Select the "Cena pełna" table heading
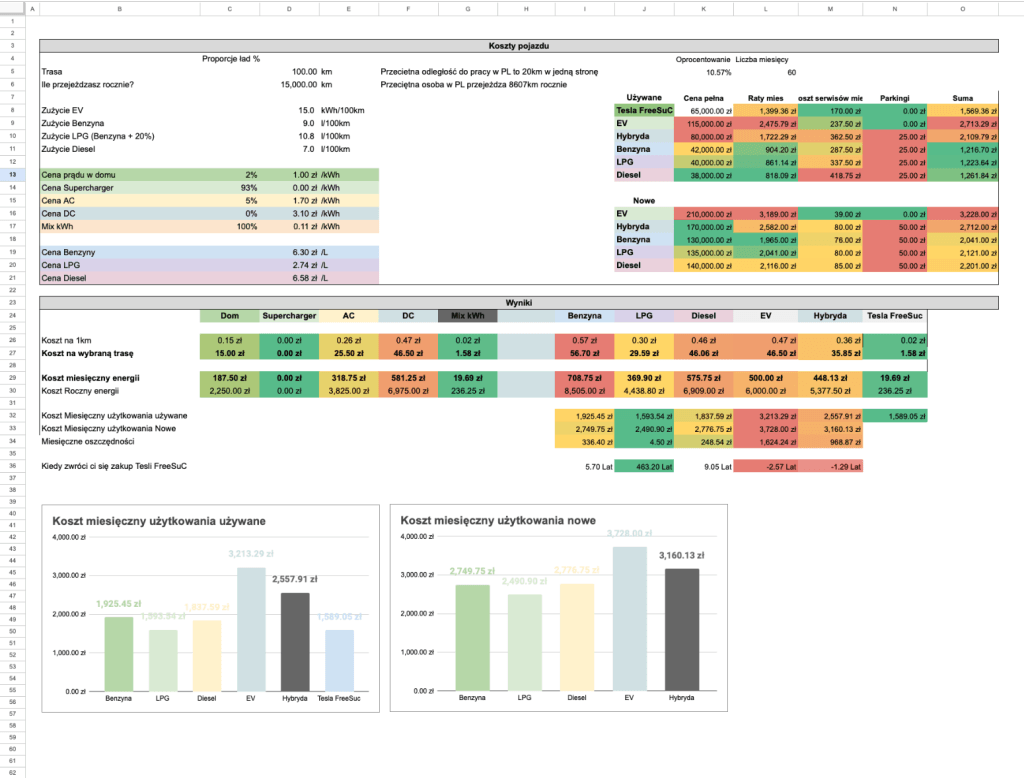Screen dimensions: 1024x778 (x=703, y=98)
